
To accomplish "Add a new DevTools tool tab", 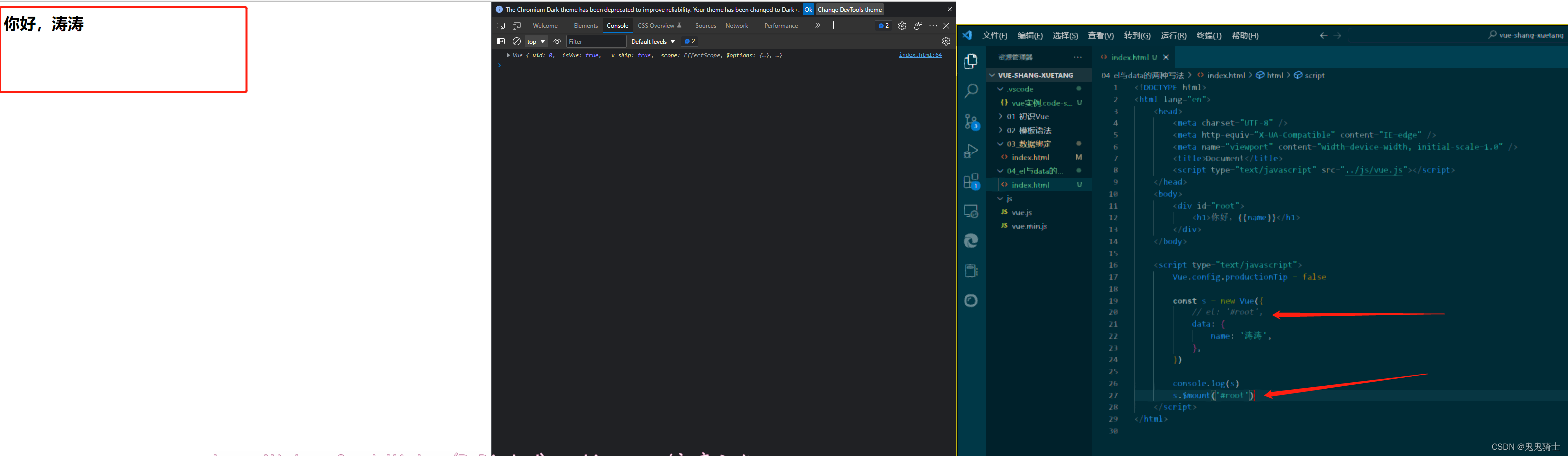I will (x=834, y=25).
